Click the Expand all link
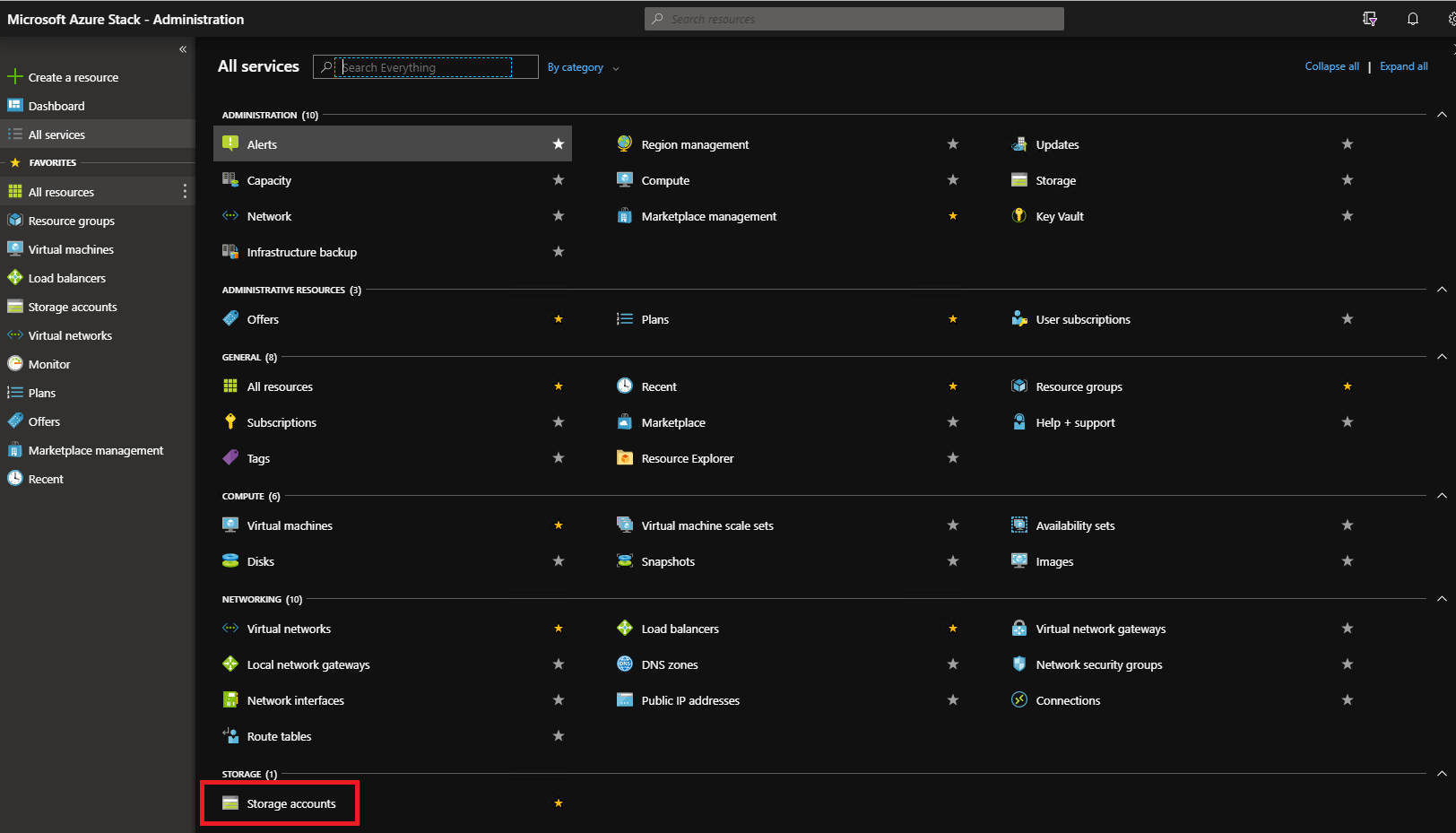The image size is (1456, 833). click(1403, 65)
